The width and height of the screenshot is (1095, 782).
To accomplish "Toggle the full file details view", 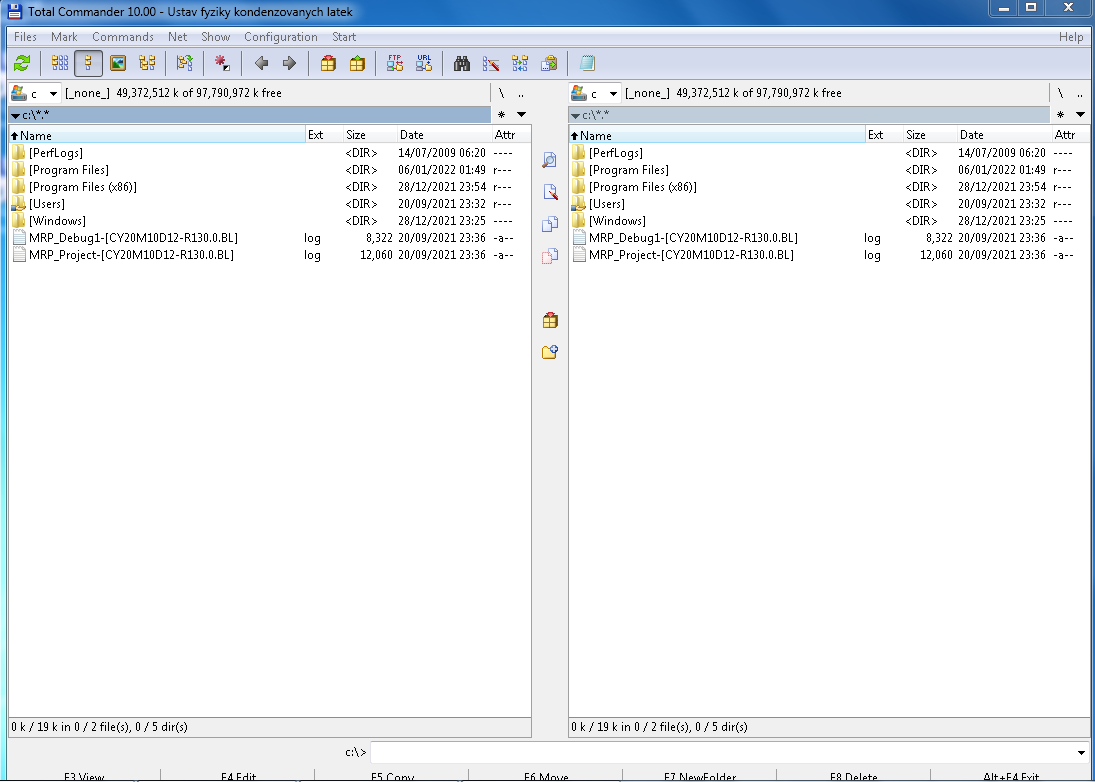I will tap(89, 64).
